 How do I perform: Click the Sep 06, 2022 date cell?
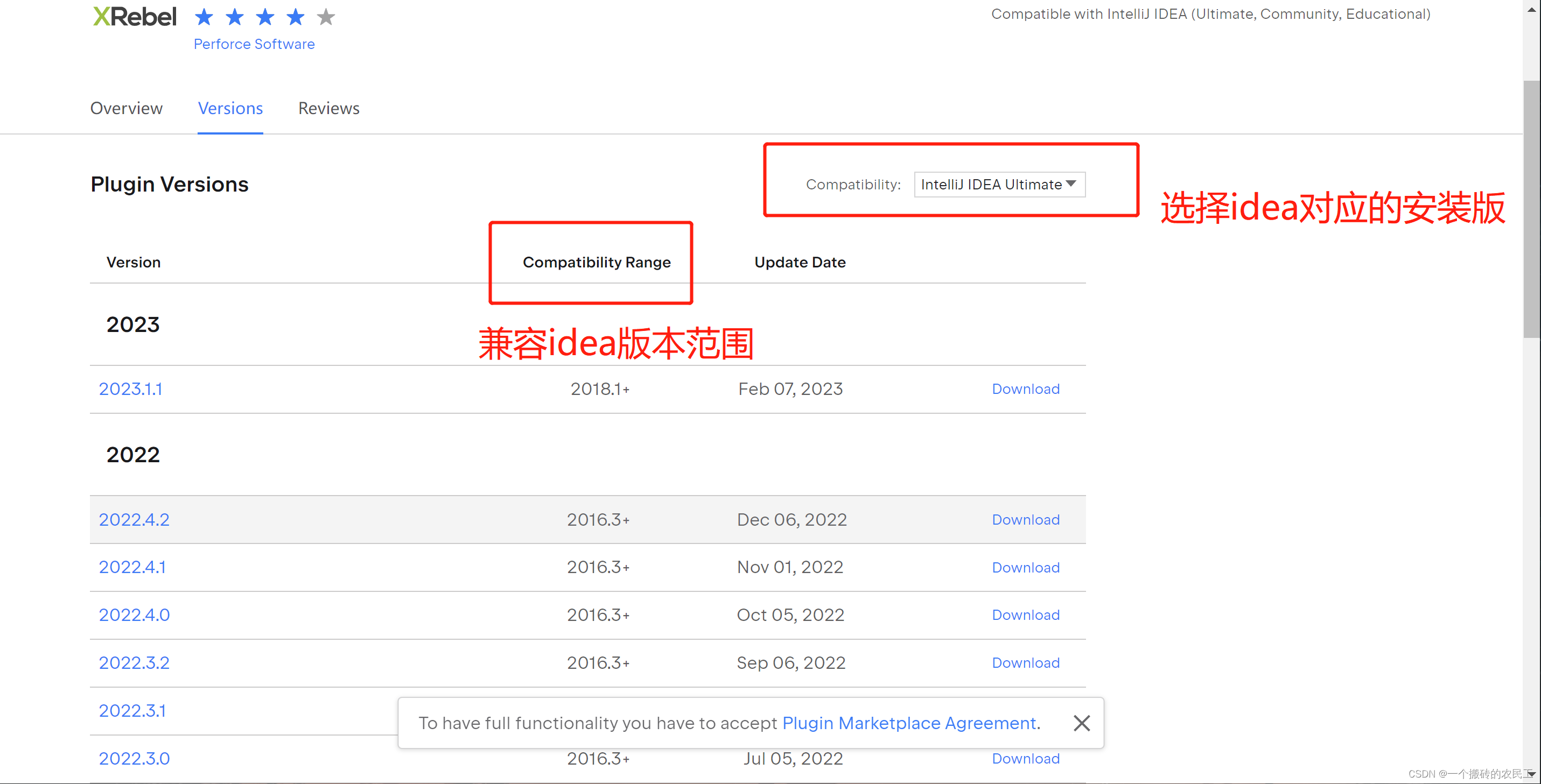(791, 662)
